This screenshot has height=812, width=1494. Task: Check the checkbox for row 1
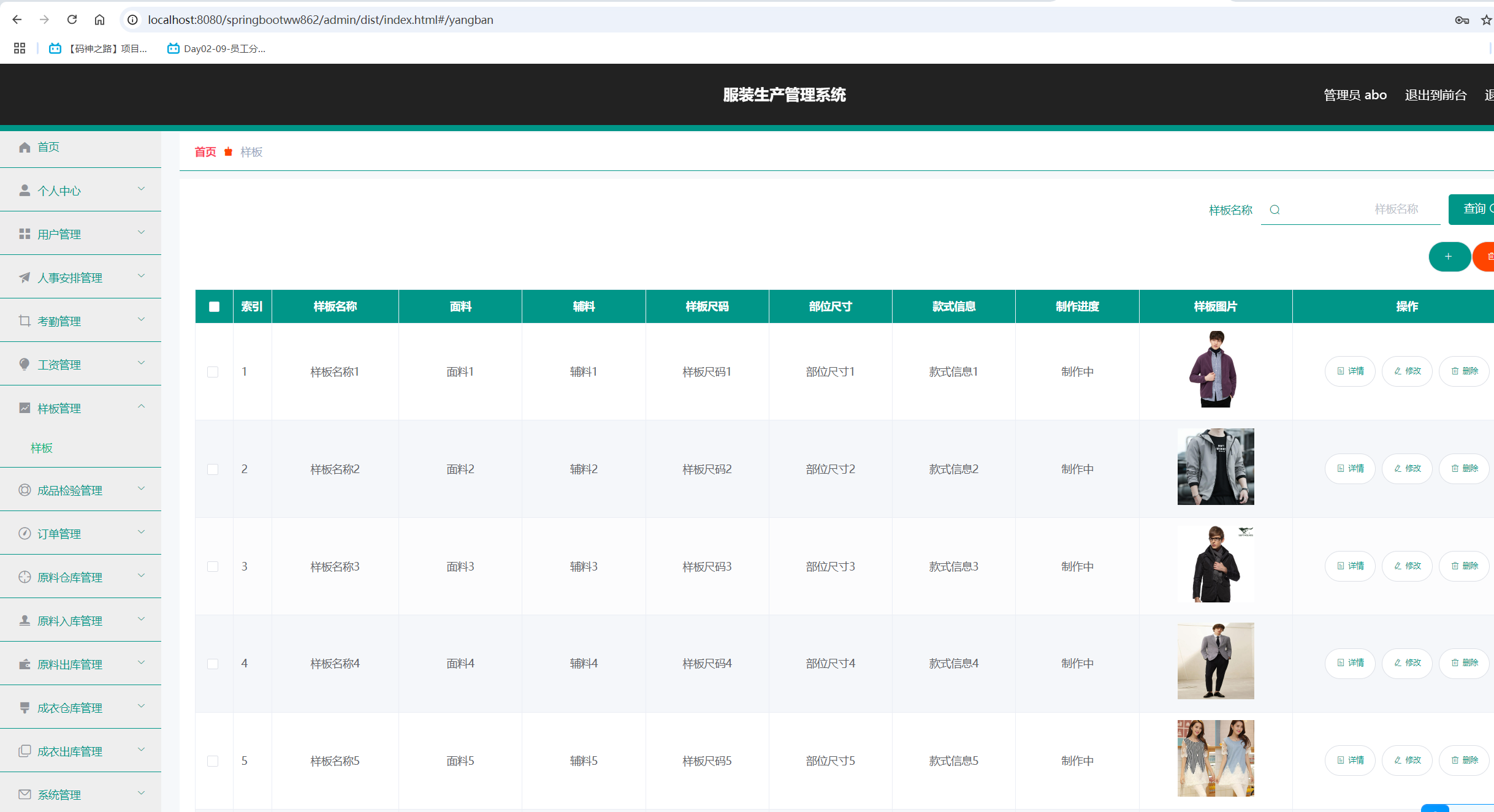(x=213, y=372)
